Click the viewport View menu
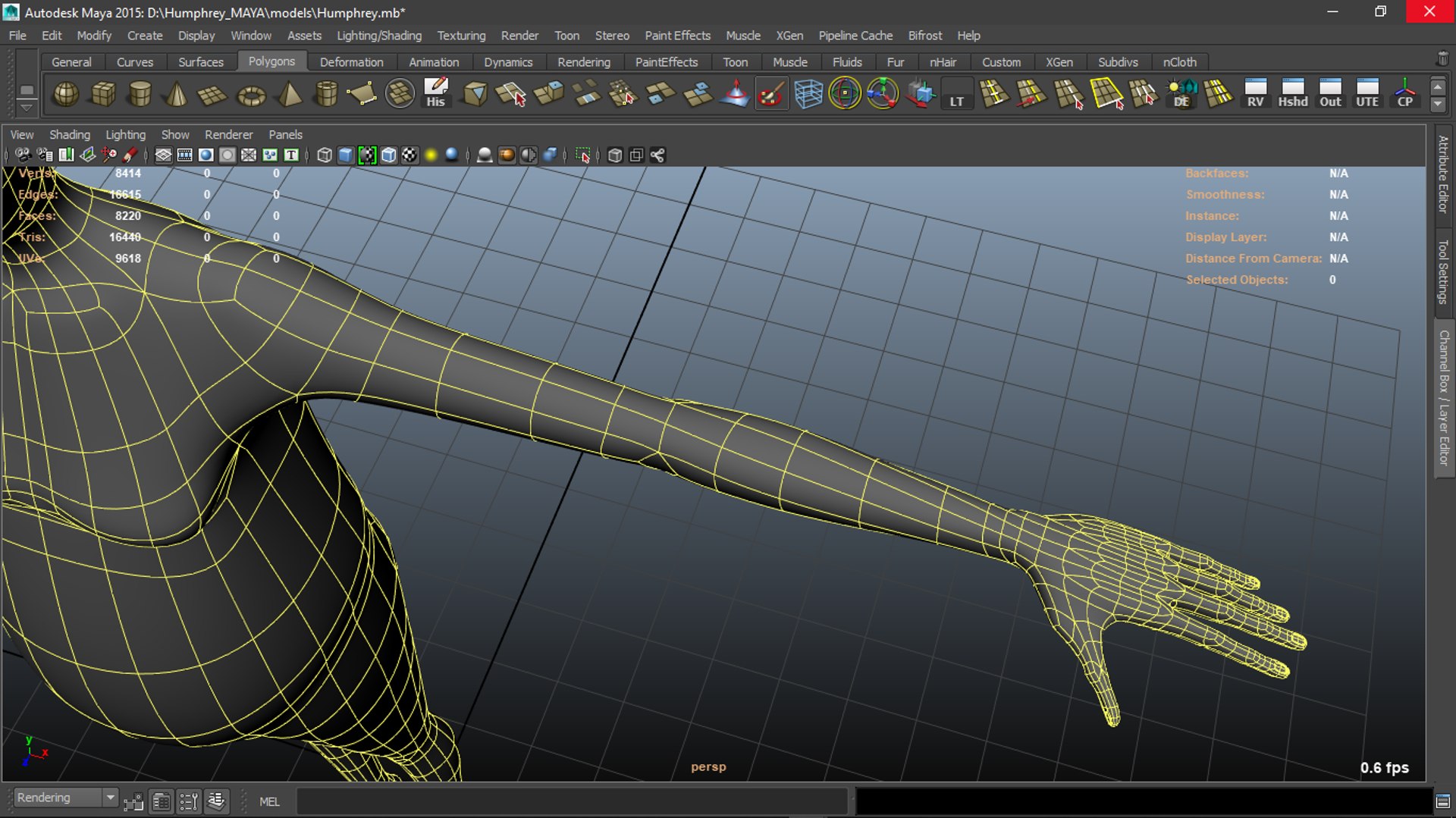 click(x=21, y=134)
